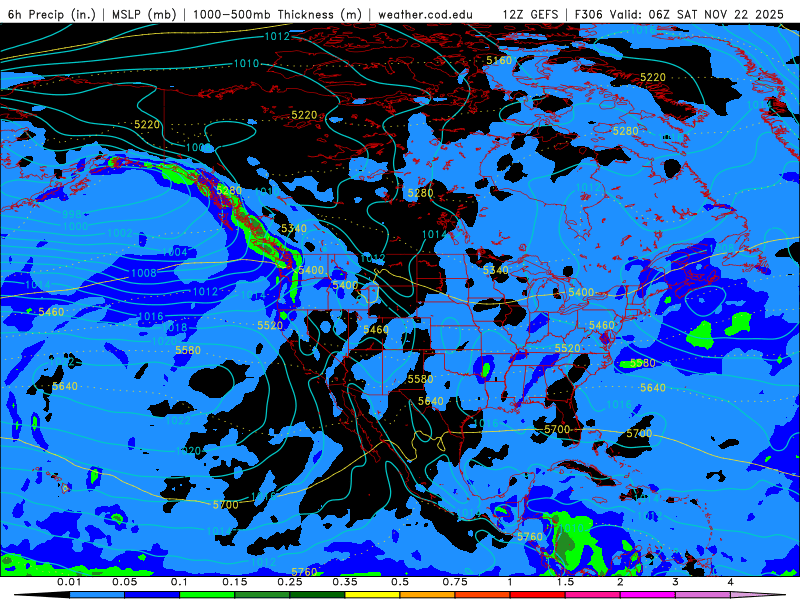Pick the yellow 0.35–0.5 legend swatch
800x600 pixels.
[x=372, y=595]
